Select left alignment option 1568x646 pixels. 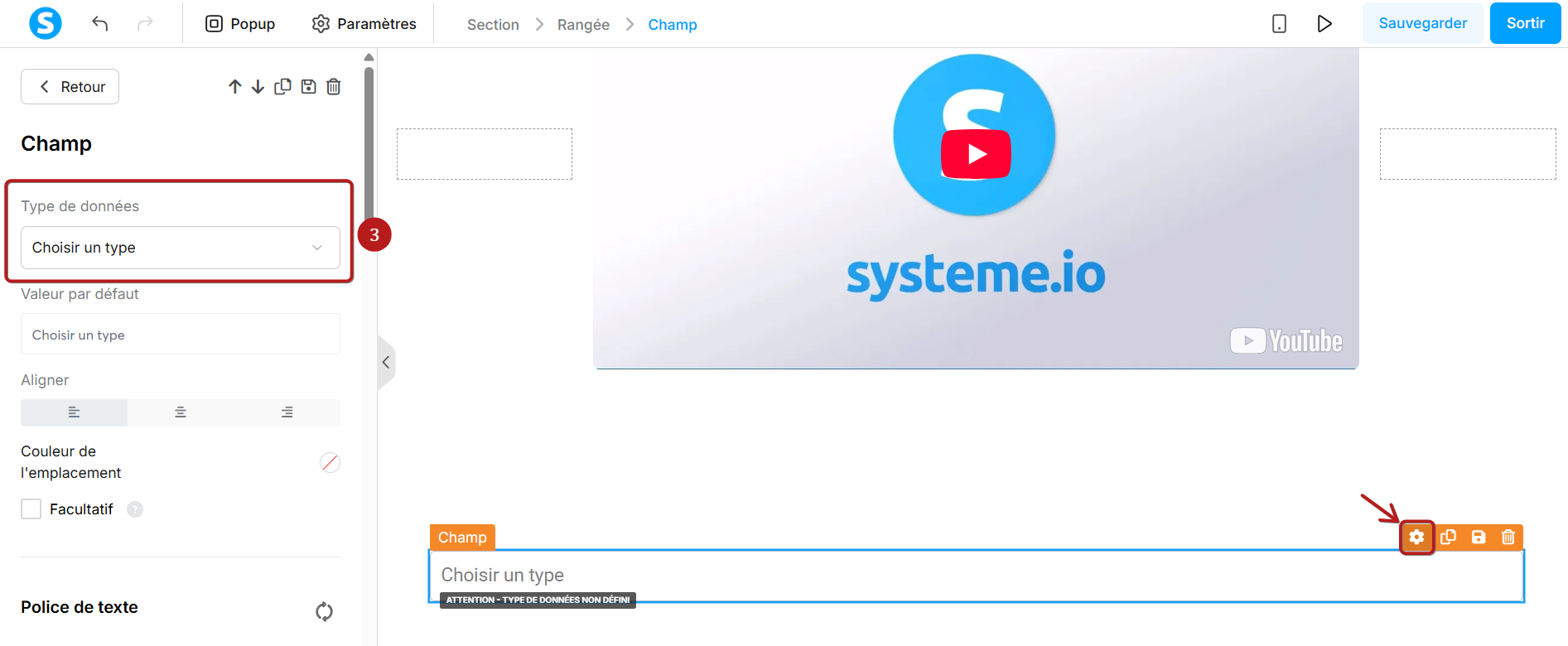[74, 412]
